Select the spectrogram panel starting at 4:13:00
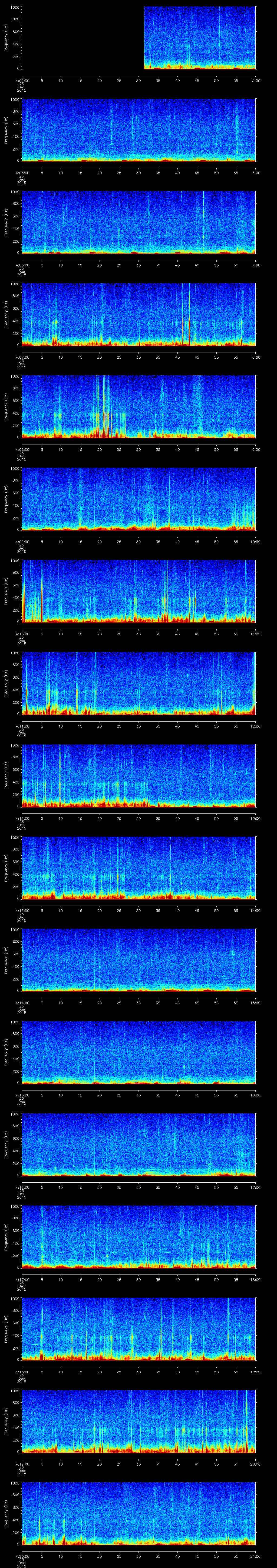 139,868
